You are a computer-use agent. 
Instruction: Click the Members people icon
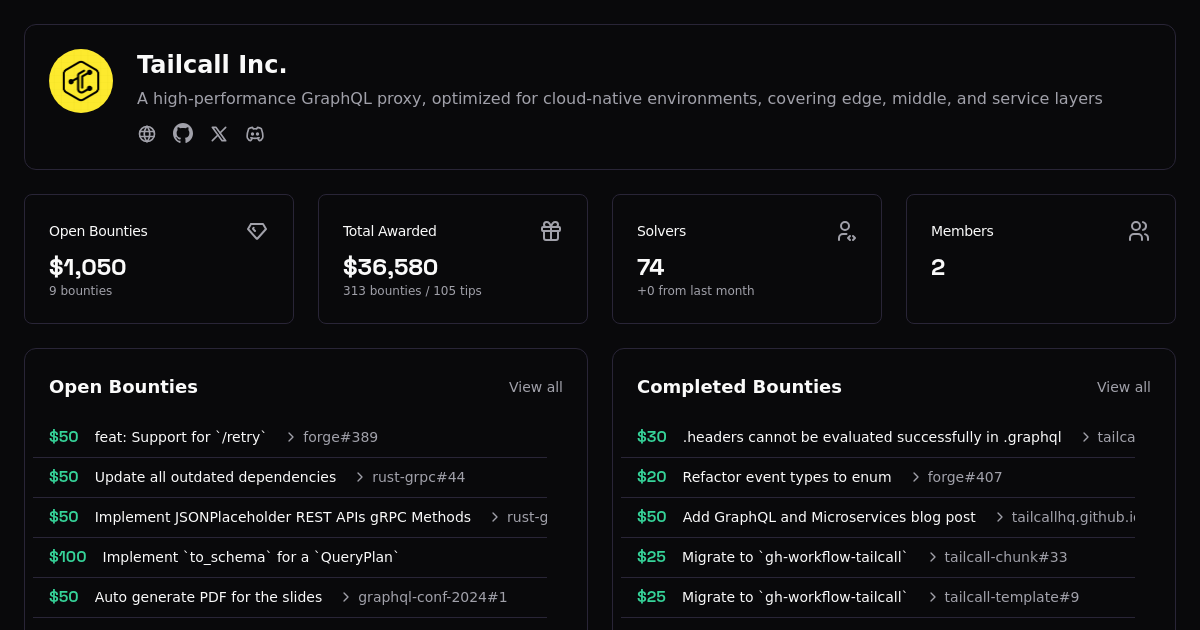(x=1139, y=231)
